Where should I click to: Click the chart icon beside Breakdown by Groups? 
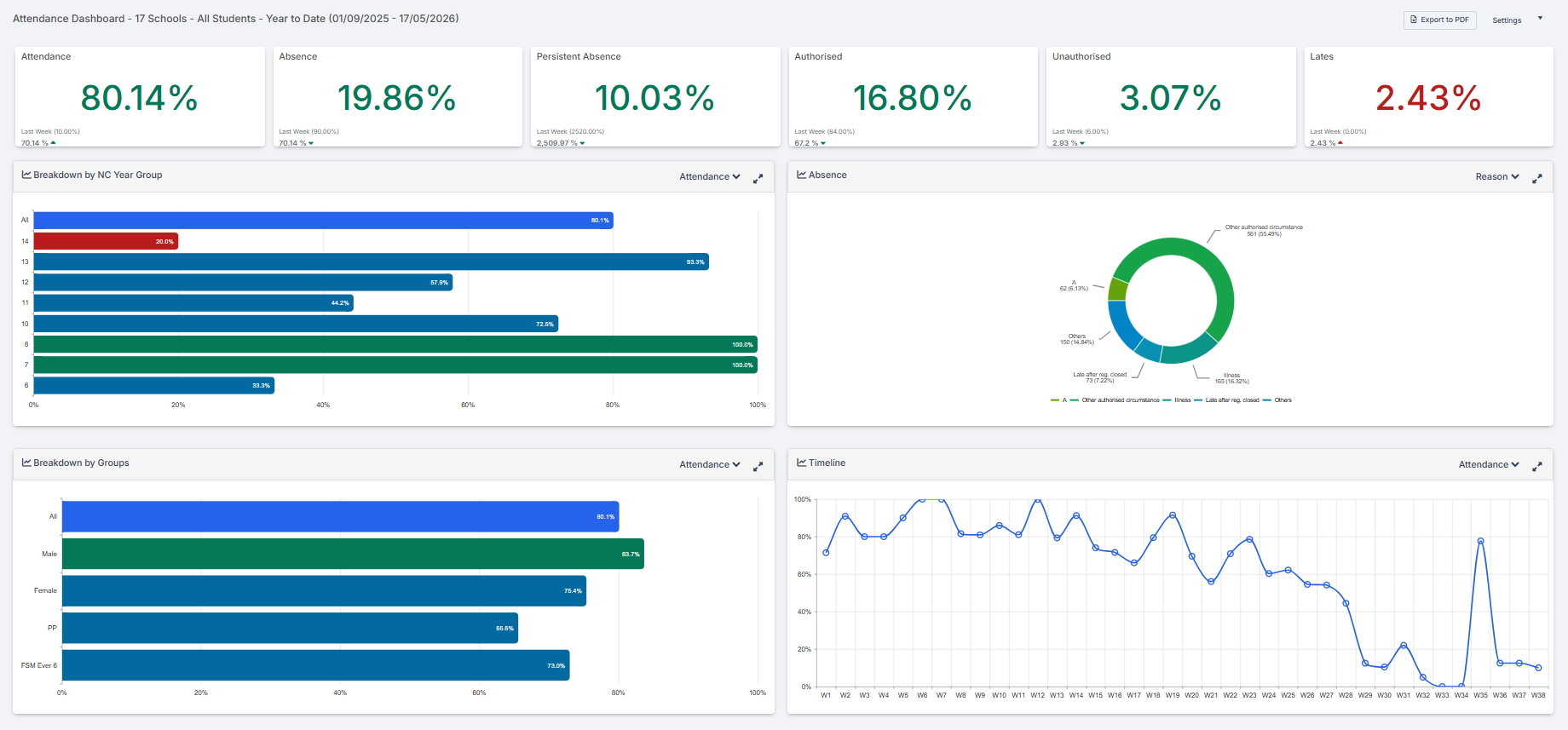click(x=26, y=463)
